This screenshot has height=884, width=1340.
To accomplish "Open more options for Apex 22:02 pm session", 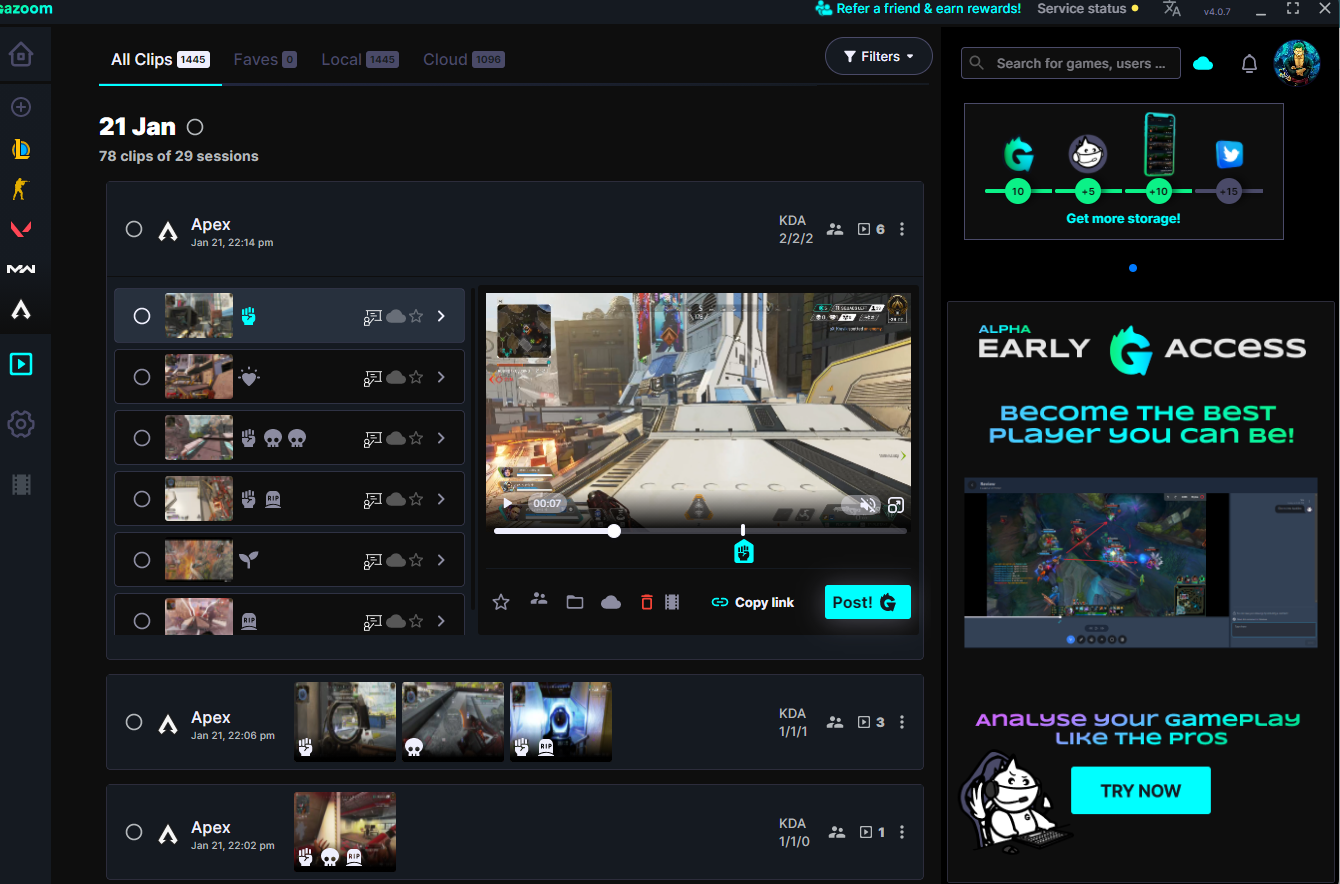I will [x=902, y=832].
